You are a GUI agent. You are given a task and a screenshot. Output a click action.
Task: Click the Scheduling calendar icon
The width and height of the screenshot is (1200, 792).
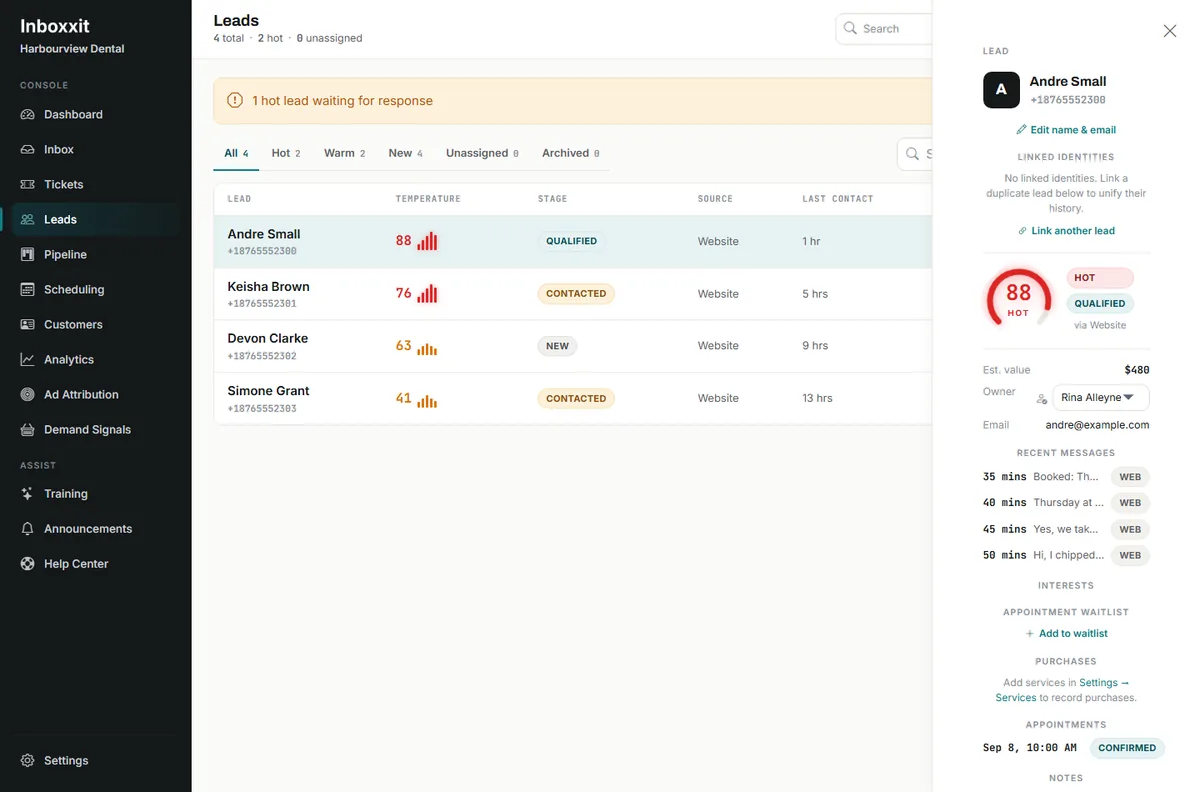coord(28,290)
